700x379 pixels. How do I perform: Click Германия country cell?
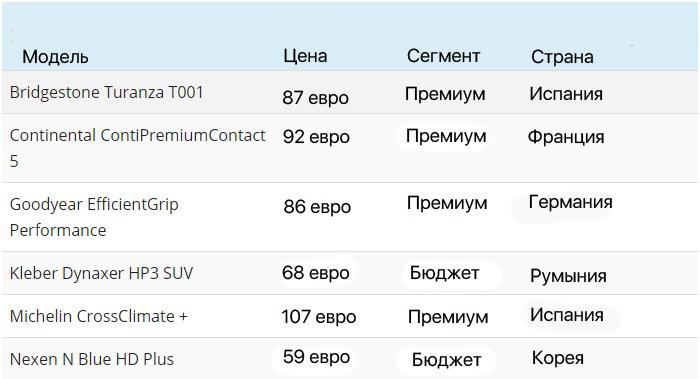(x=571, y=202)
